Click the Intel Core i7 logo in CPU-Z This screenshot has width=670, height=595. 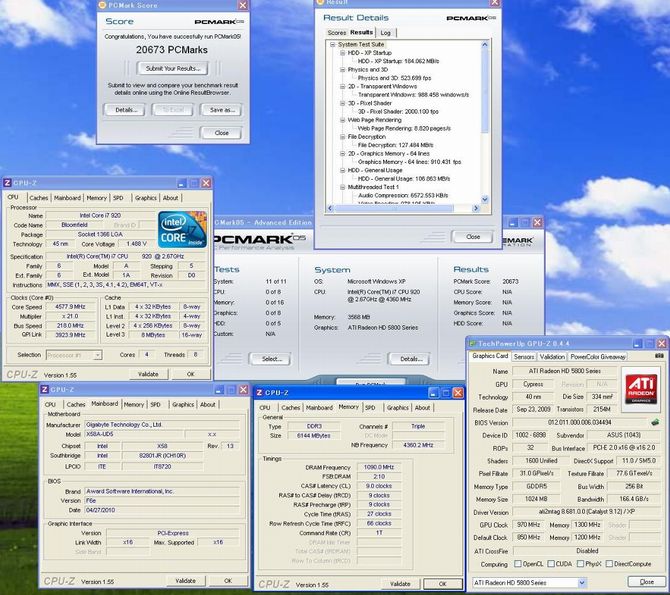[182, 229]
